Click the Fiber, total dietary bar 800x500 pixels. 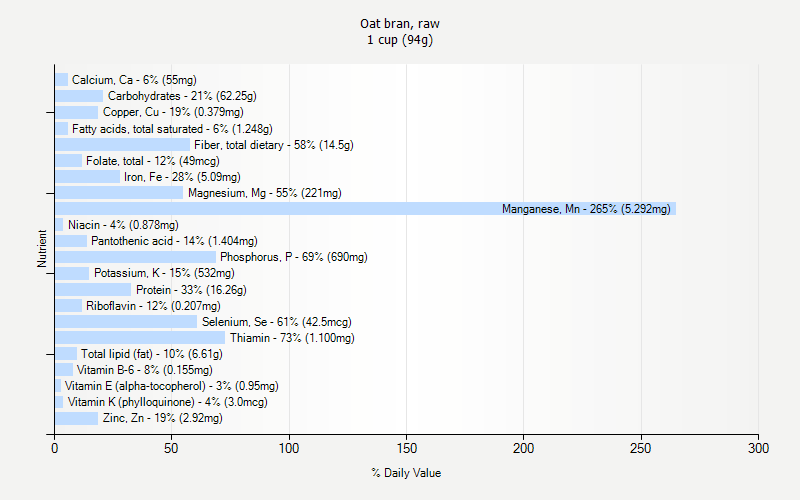click(122, 145)
